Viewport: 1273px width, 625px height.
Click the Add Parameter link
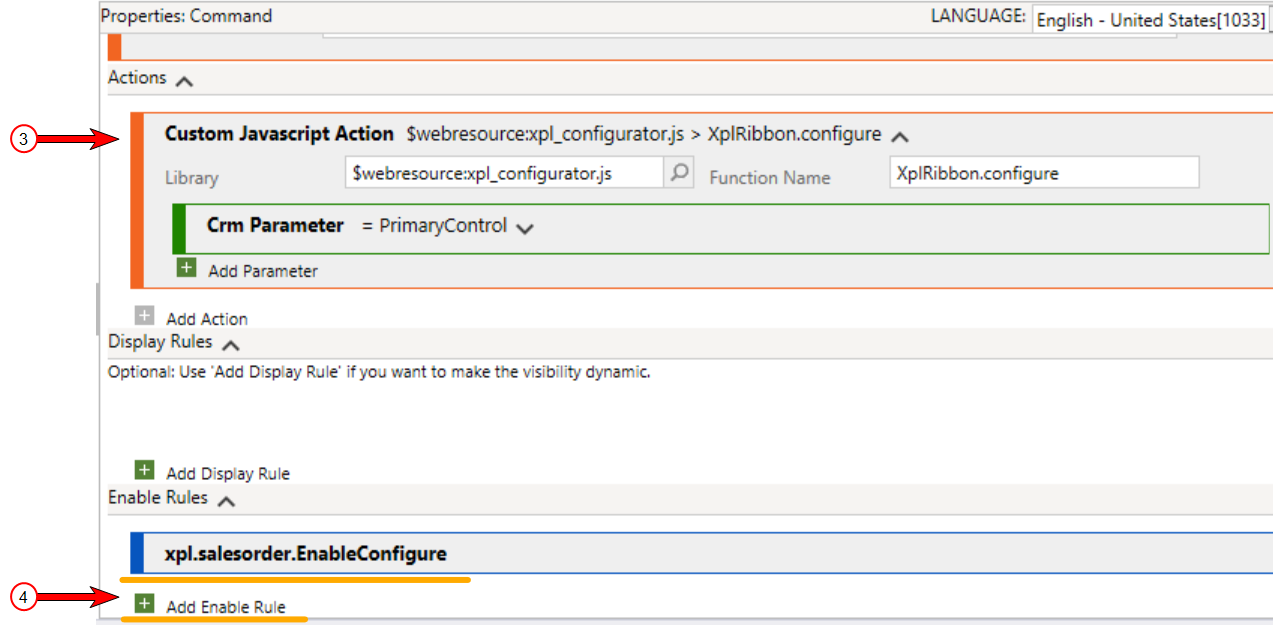click(x=263, y=270)
